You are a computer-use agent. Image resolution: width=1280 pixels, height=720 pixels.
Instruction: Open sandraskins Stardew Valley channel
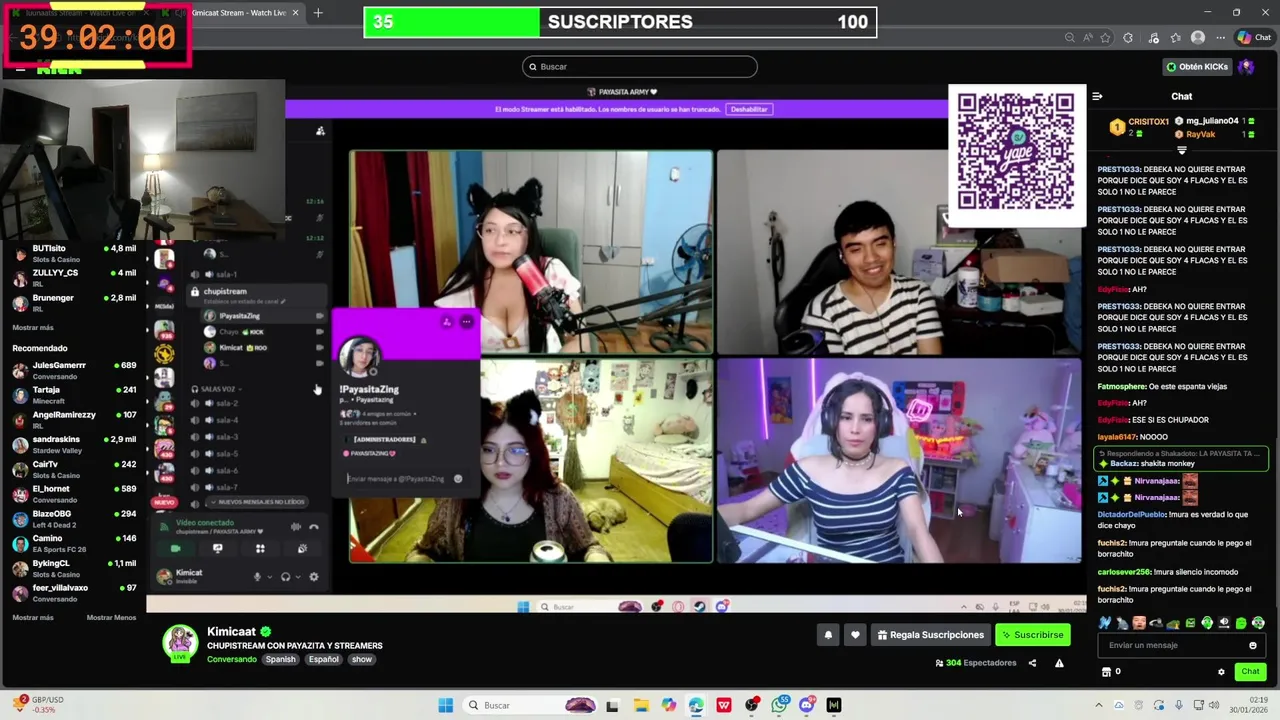coord(74,445)
